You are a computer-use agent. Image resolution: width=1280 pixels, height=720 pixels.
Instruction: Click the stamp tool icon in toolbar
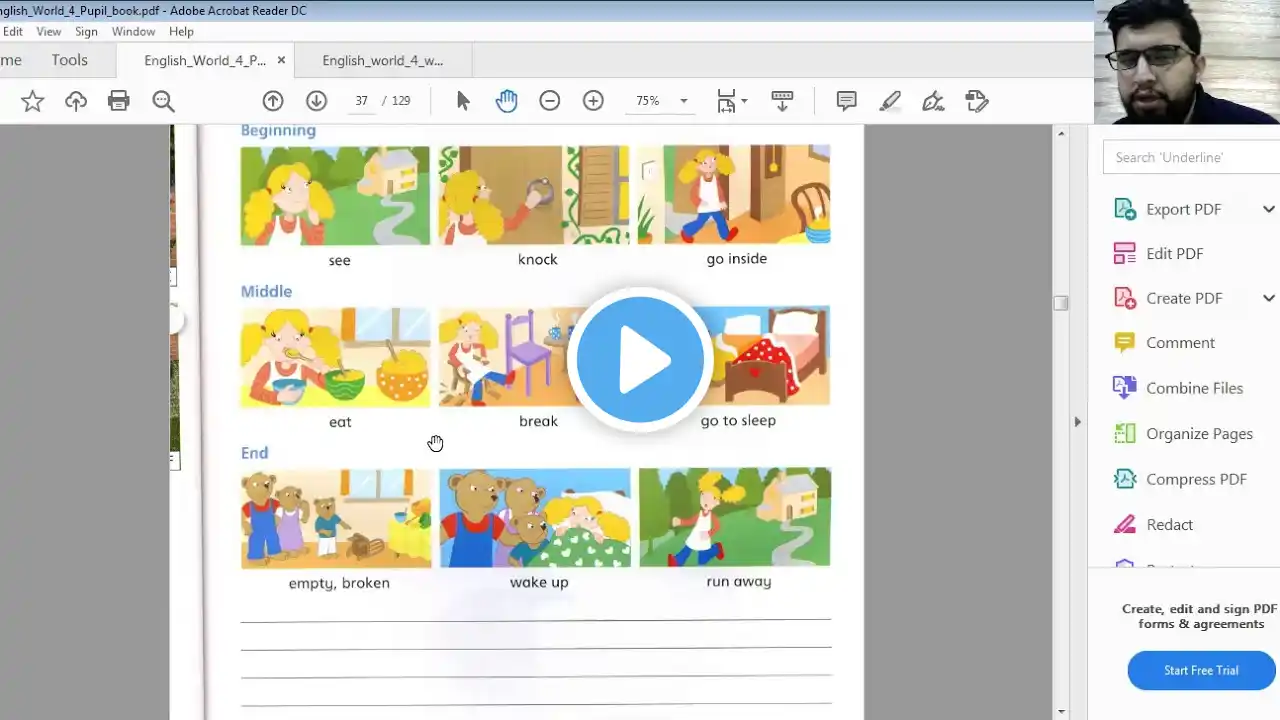point(977,101)
